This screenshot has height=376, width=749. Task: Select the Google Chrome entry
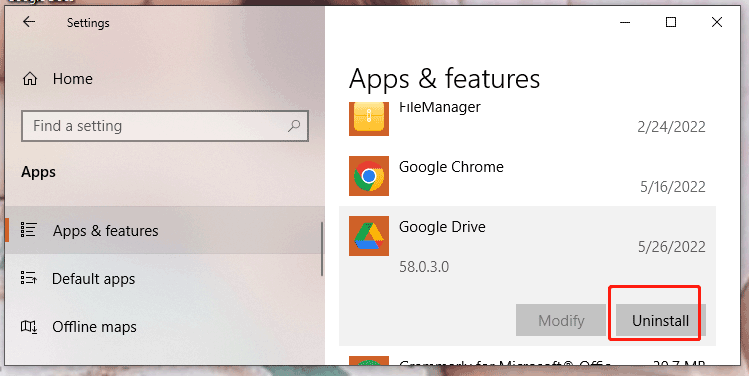[x=527, y=176]
